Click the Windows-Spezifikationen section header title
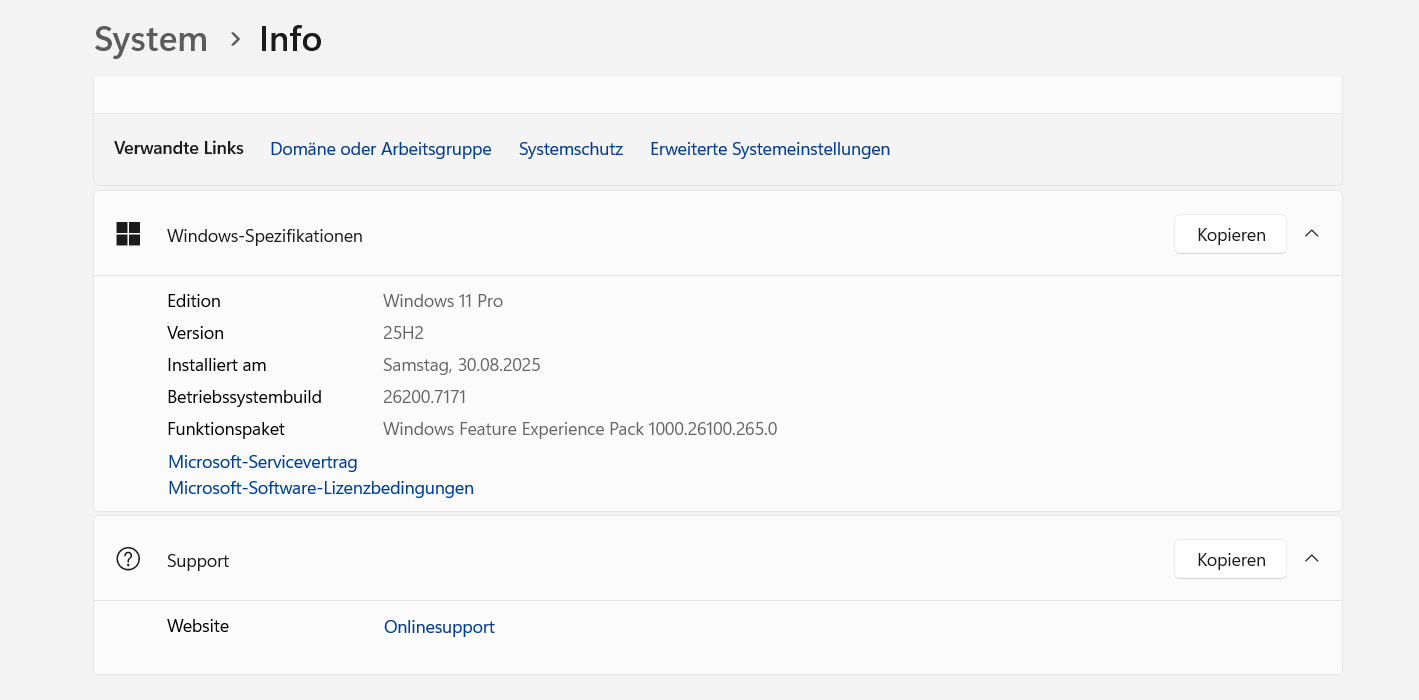 pos(264,236)
